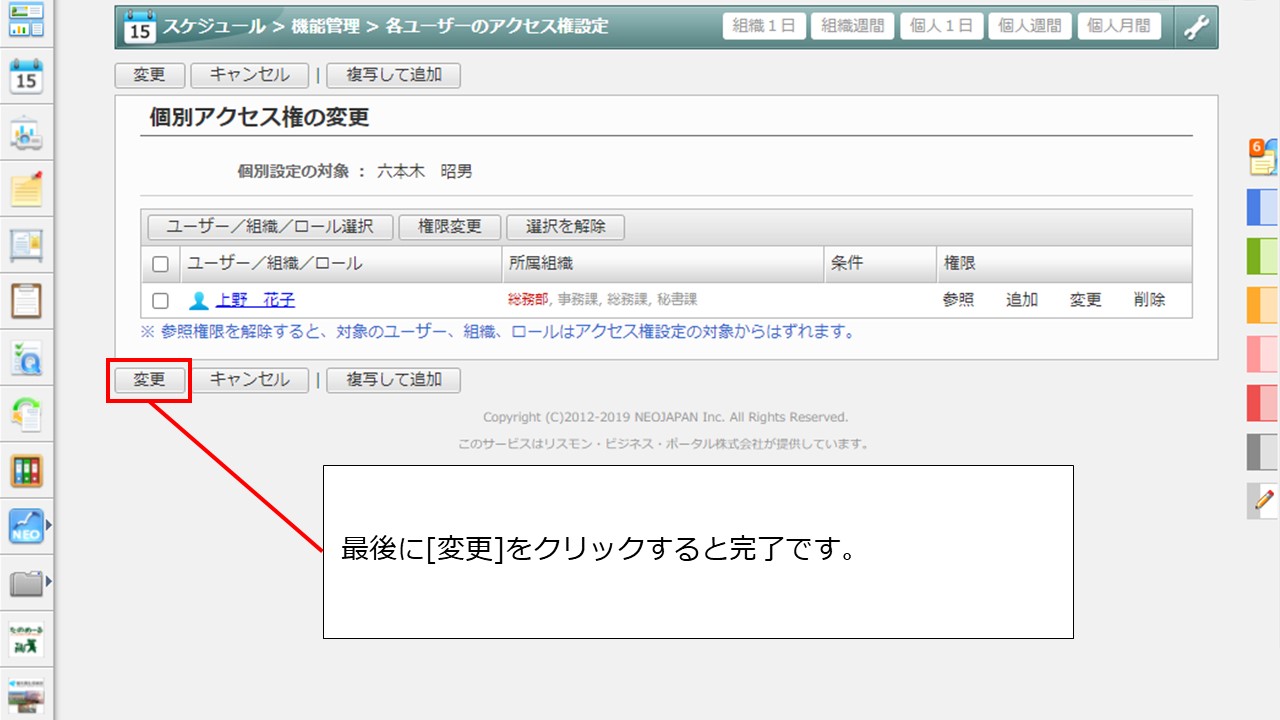
Task: Select the gray sticky note color
Action: click(x=1263, y=452)
